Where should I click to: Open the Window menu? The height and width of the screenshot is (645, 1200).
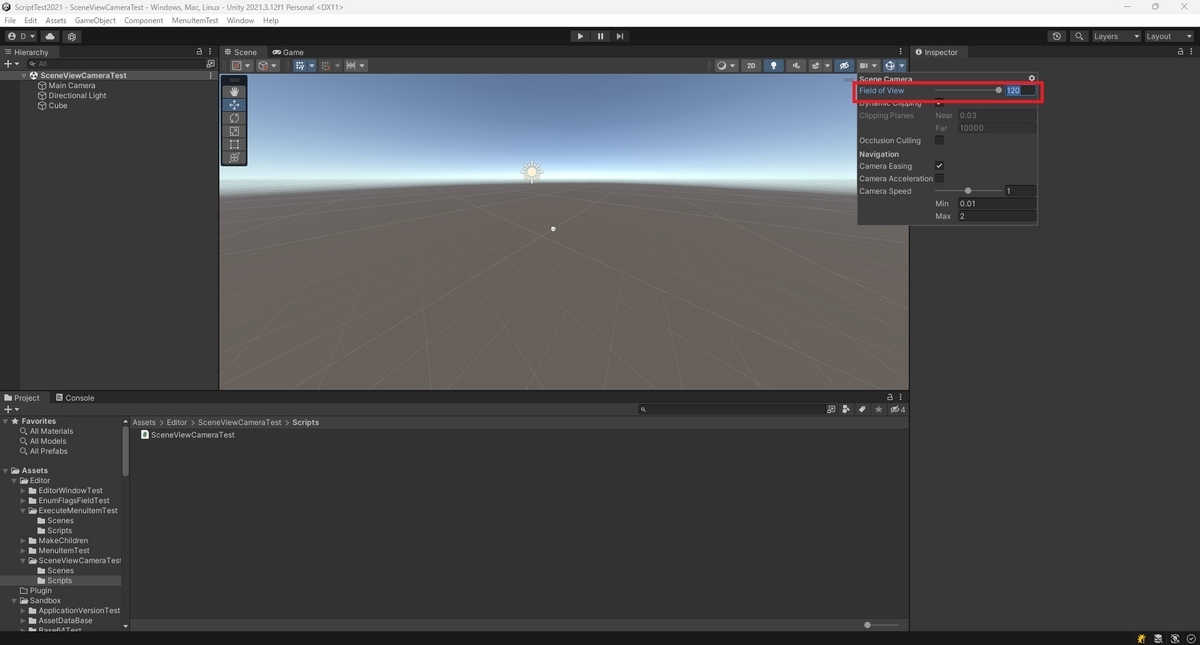240,20
